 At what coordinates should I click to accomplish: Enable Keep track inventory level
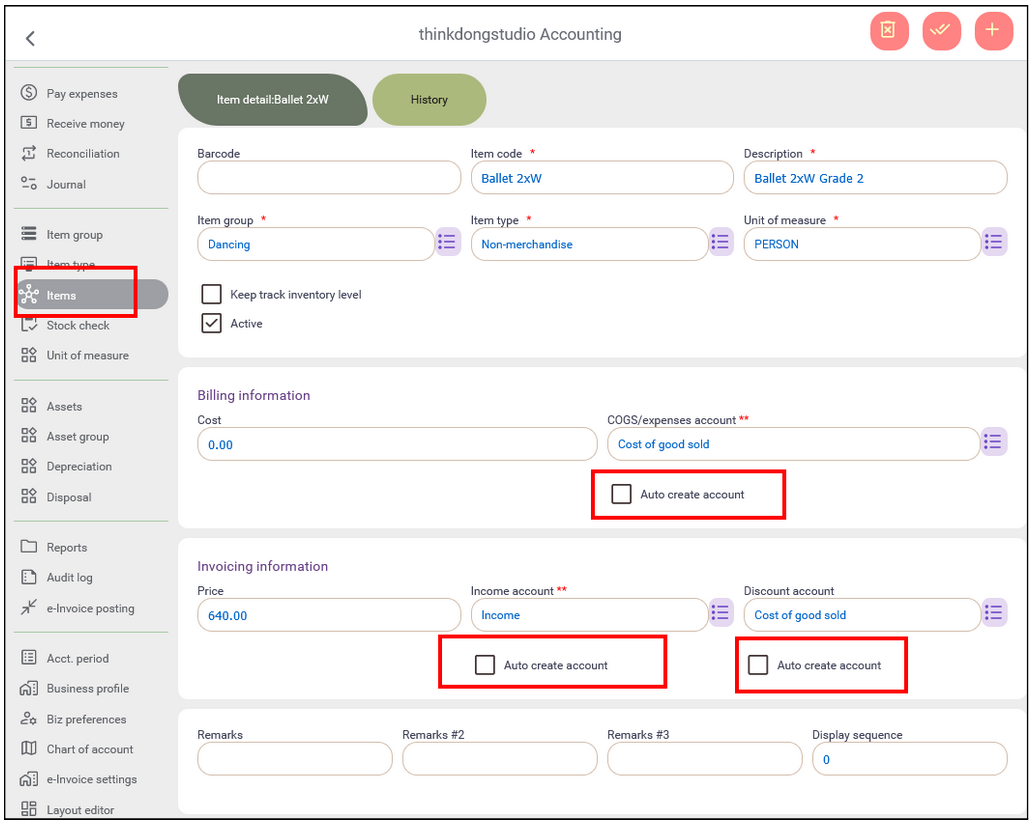[211, 294]
